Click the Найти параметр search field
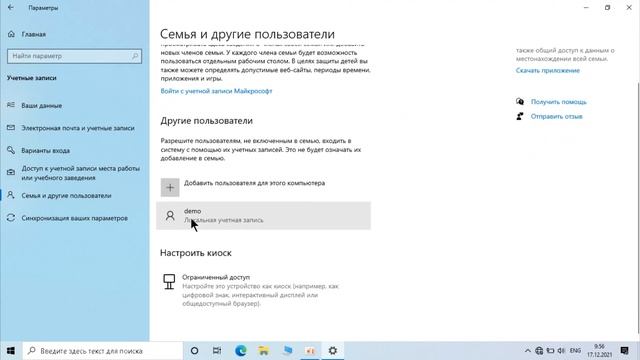Viewport: 640px width, 360px height. pos(74,56)
